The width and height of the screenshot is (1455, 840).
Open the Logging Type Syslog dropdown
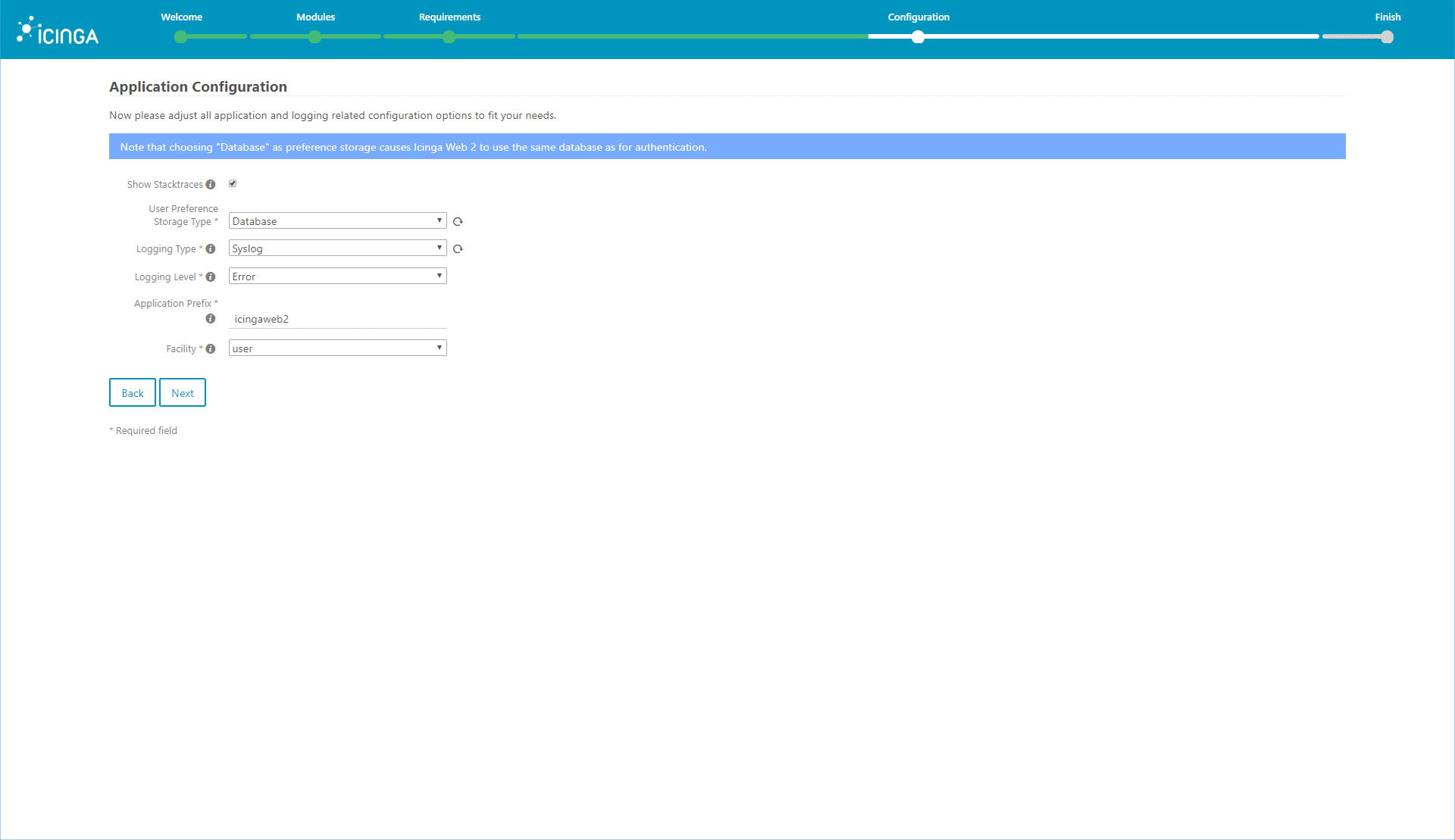(337, 248)
